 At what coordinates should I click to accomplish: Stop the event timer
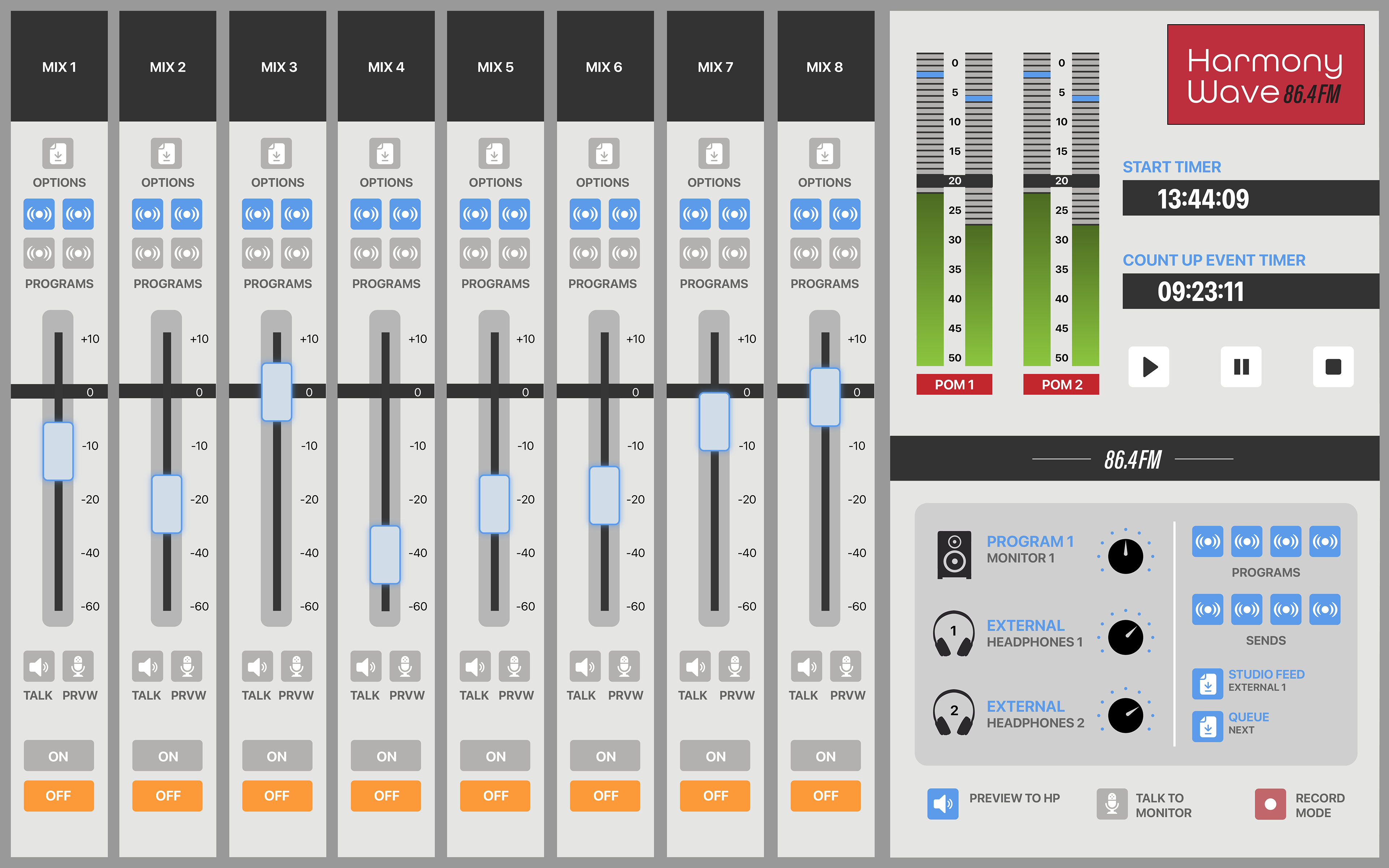point(1333,367)
